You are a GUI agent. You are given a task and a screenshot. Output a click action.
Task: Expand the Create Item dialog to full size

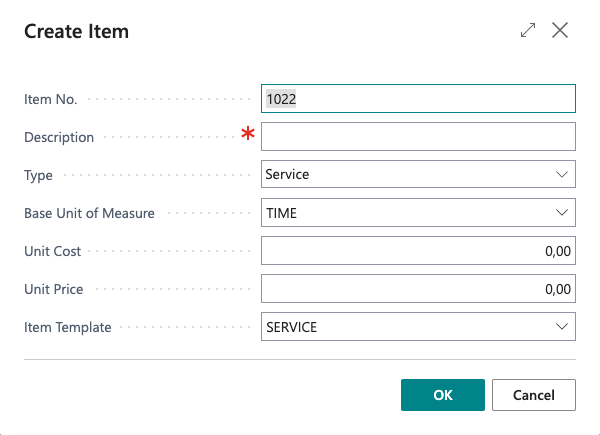[528, 31]
